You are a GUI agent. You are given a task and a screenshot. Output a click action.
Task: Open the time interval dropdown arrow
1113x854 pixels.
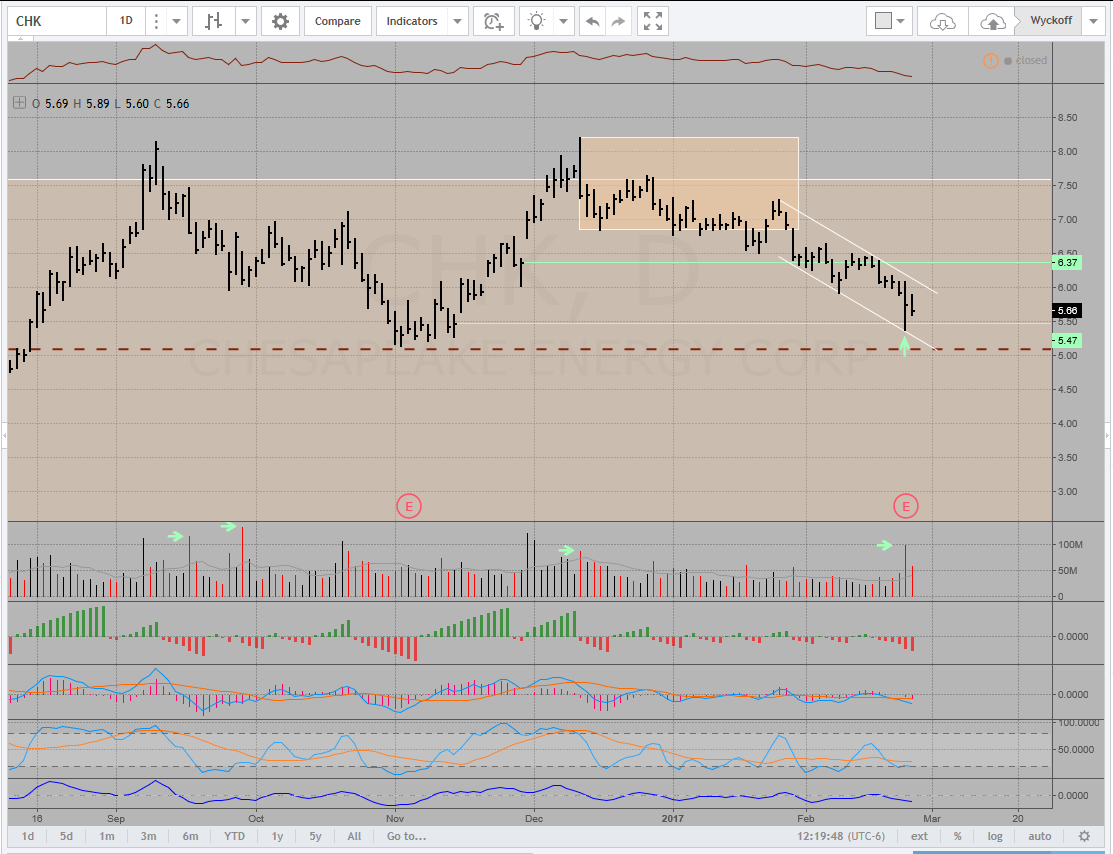(176, 21)
